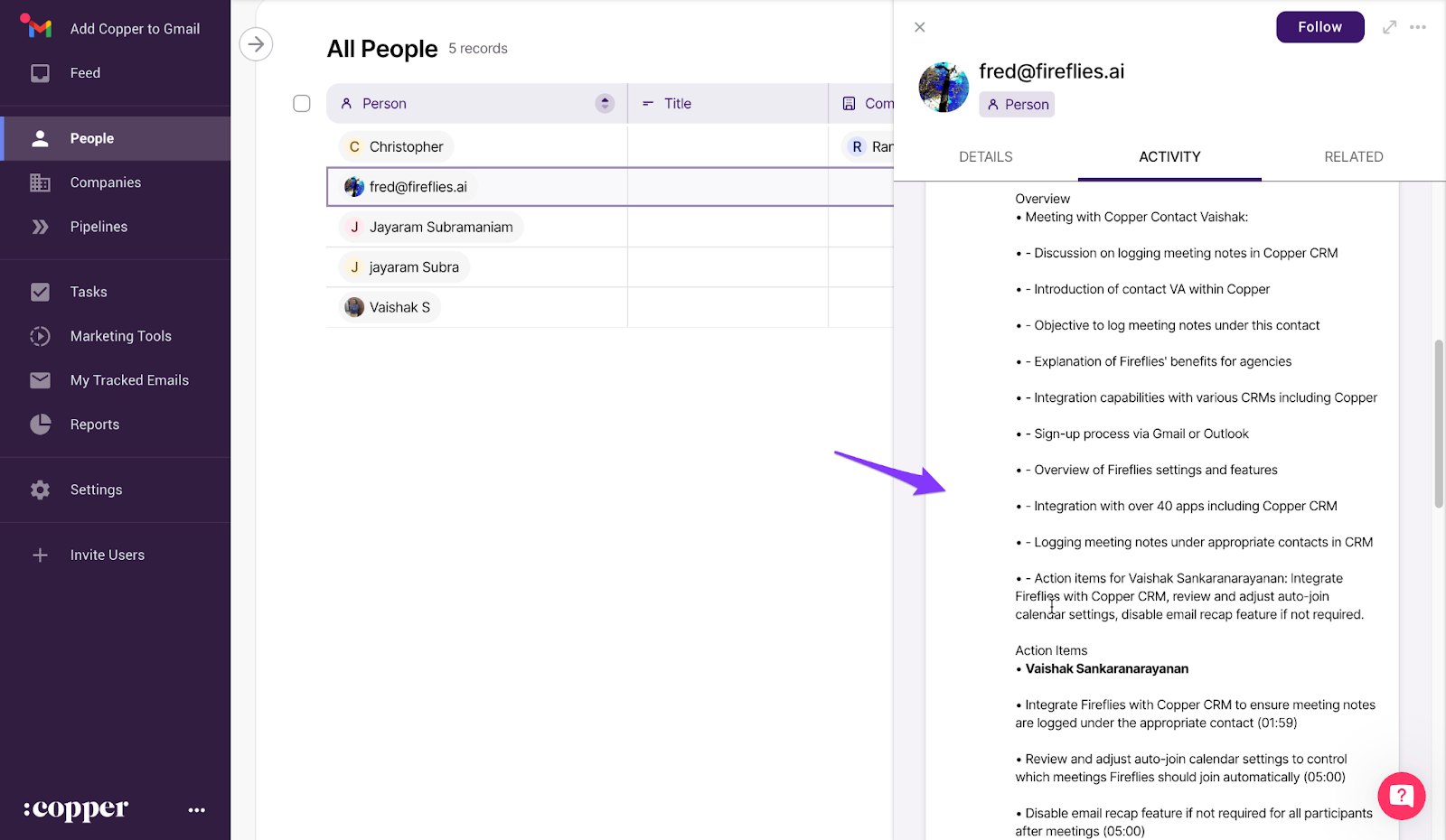This screenshot has height=840, width=1446.
Task: Click 'Sign-up process via Gmail or Outlook'
Action: (x=1141, y=434)
